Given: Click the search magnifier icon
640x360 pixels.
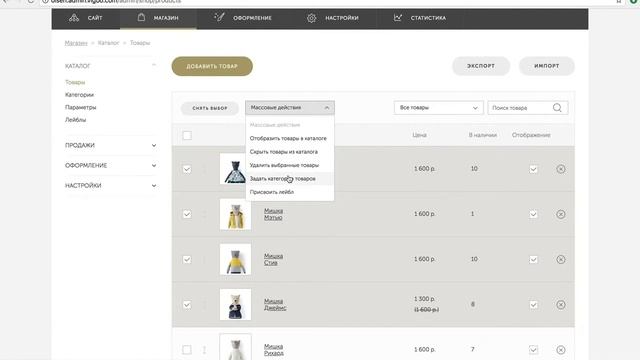Looking at the screenshot, I should (557, 108).
